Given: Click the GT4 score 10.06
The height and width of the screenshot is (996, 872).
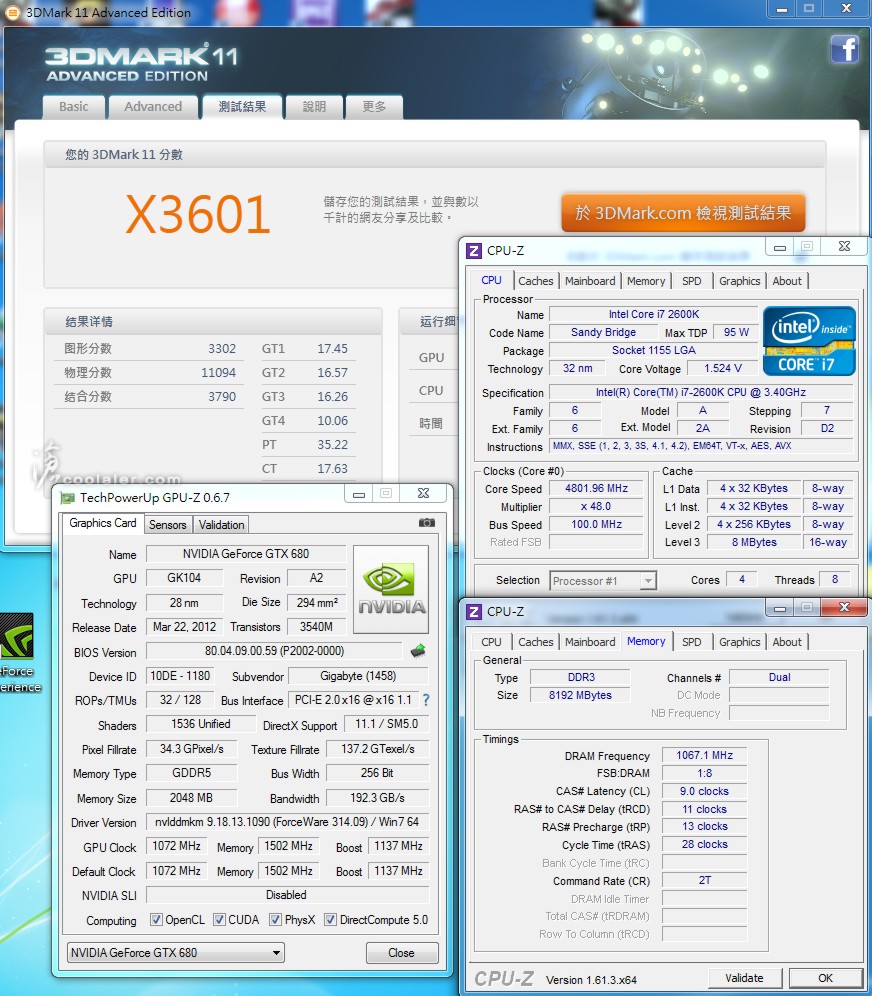Looking at the screenshot, I should coord(333,421).
